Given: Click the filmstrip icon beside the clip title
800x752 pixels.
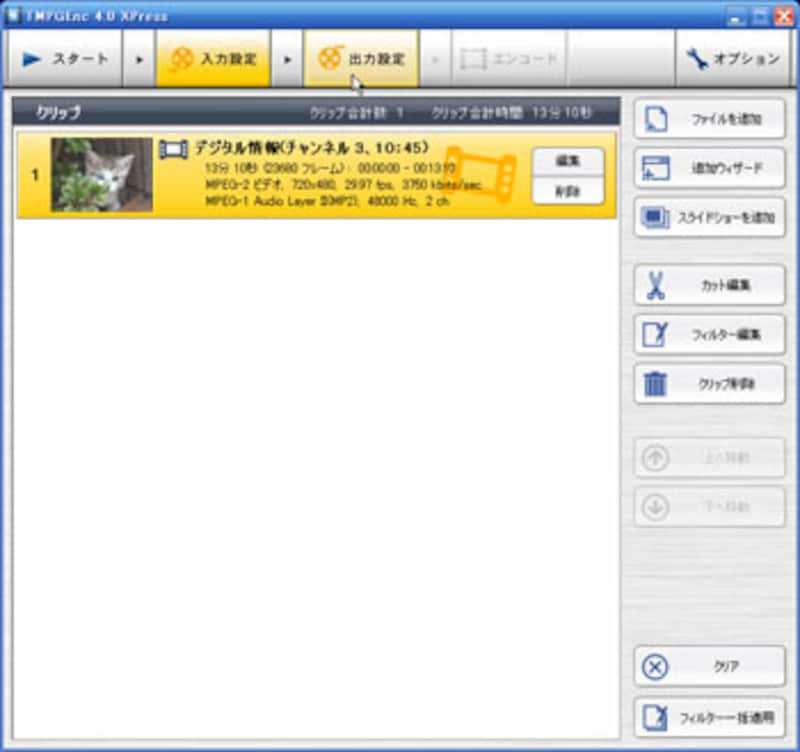Looking at the screenshot, I should click(173, 150).
